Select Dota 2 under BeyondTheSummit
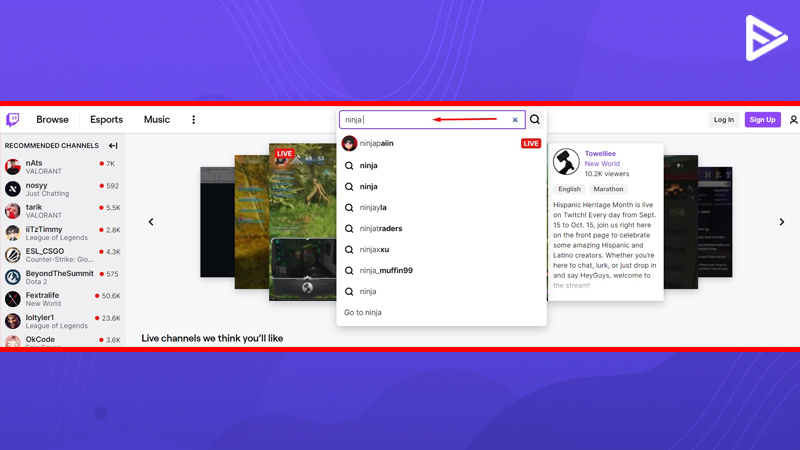 [x=36, y=282]
